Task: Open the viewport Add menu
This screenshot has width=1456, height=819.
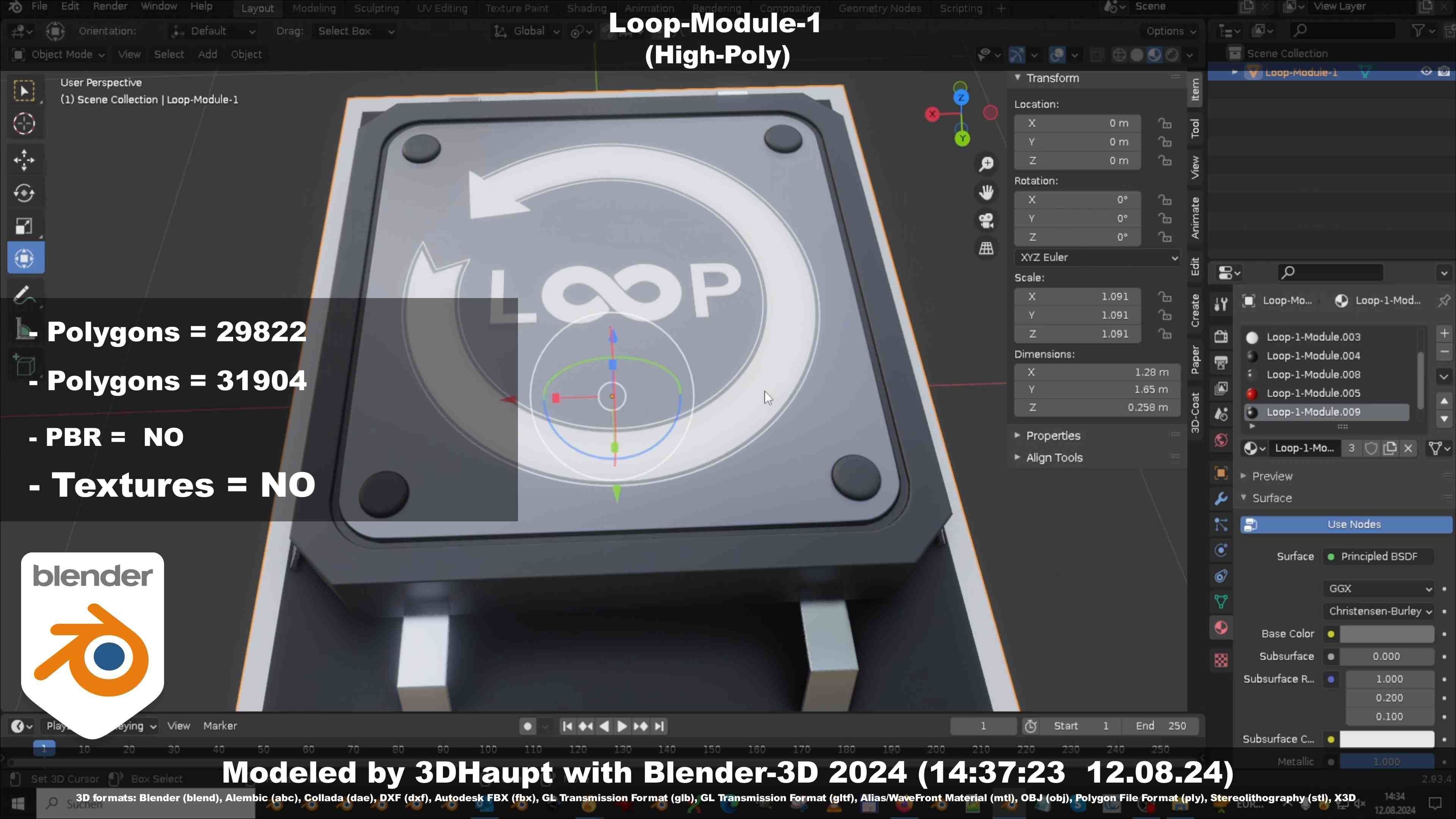Action: (x=207, y=54)
